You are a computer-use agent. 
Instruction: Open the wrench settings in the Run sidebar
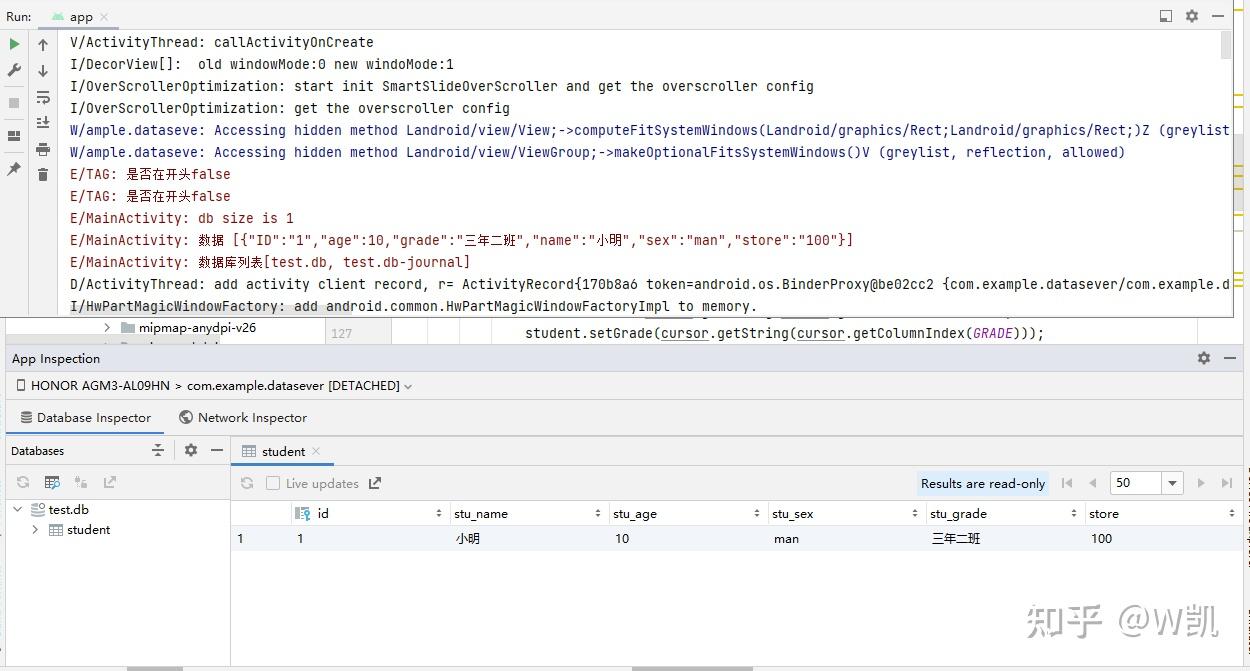pyautogui.click(x=14, y=70)
